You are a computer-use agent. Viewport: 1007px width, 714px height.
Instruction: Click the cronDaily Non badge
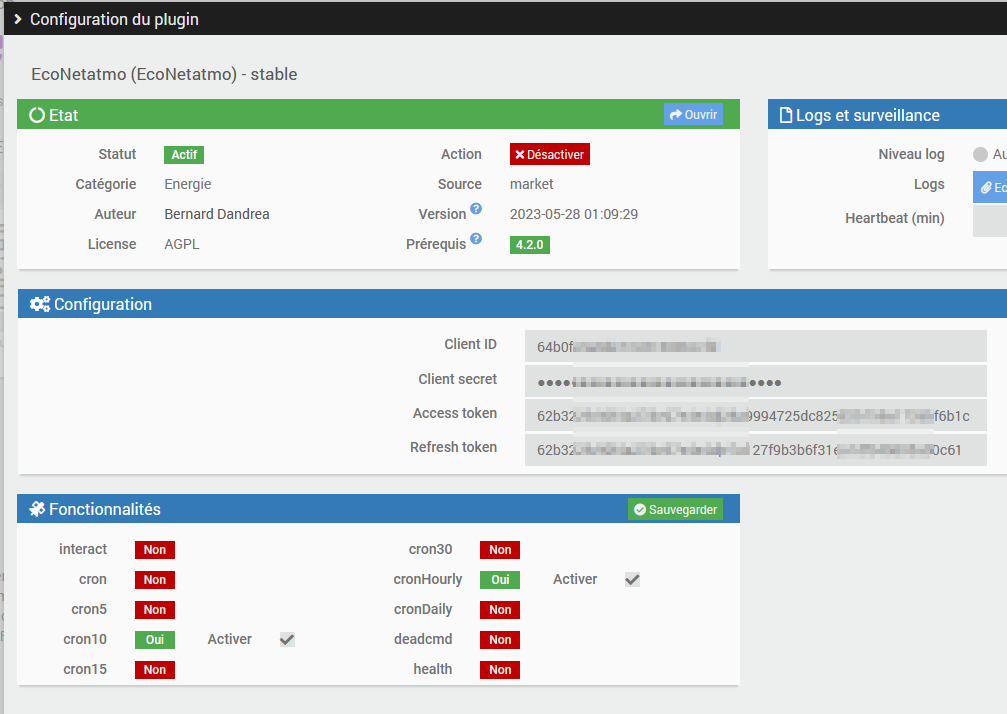tap(500, 610)
